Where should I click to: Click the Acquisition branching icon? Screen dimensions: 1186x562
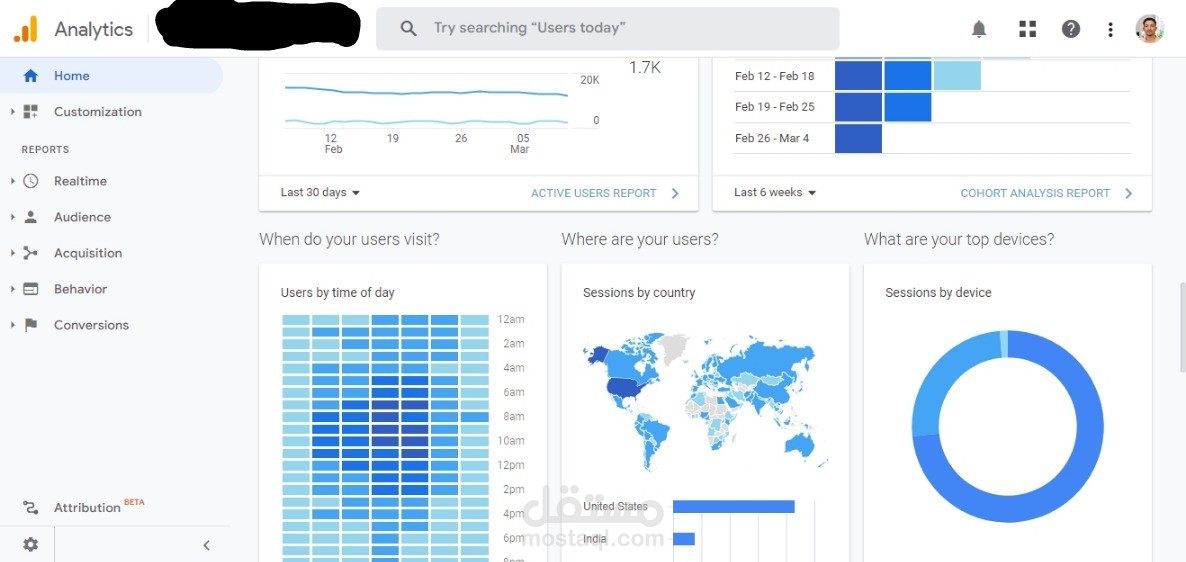(x=30, y=253)
